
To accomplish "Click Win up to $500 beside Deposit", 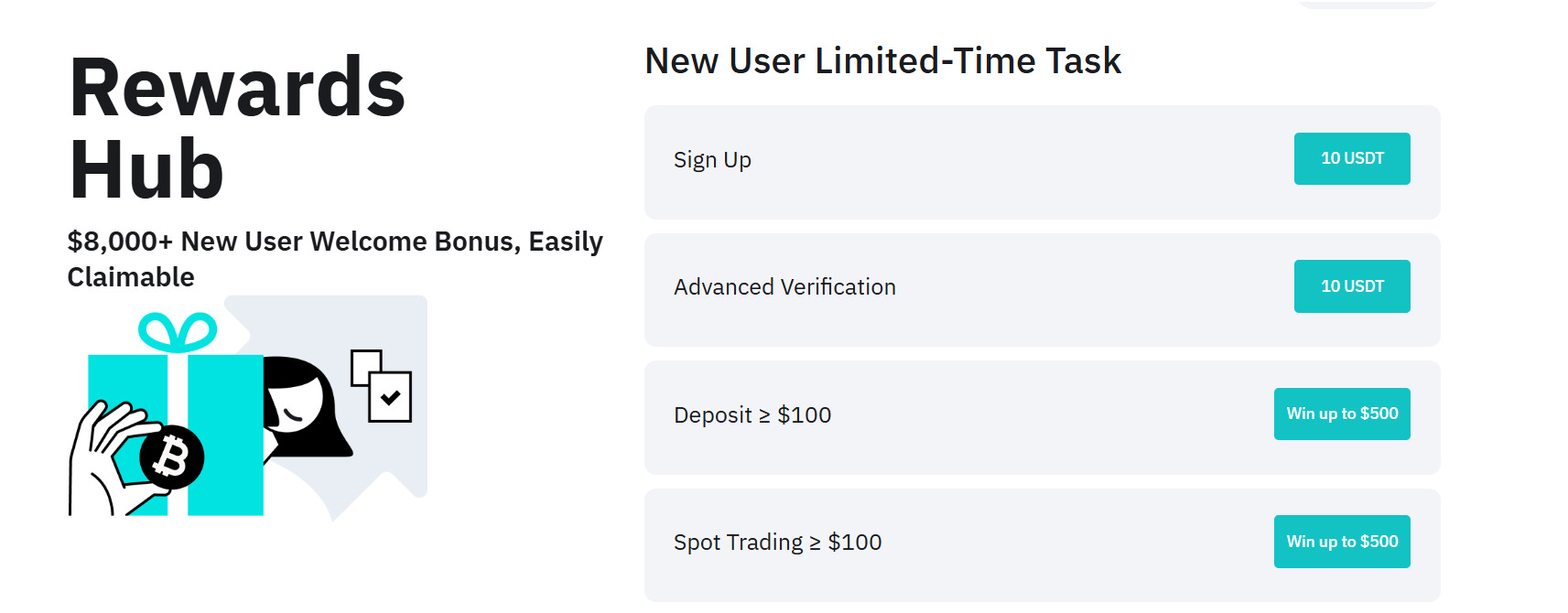I will click(x=1341, y=414).
